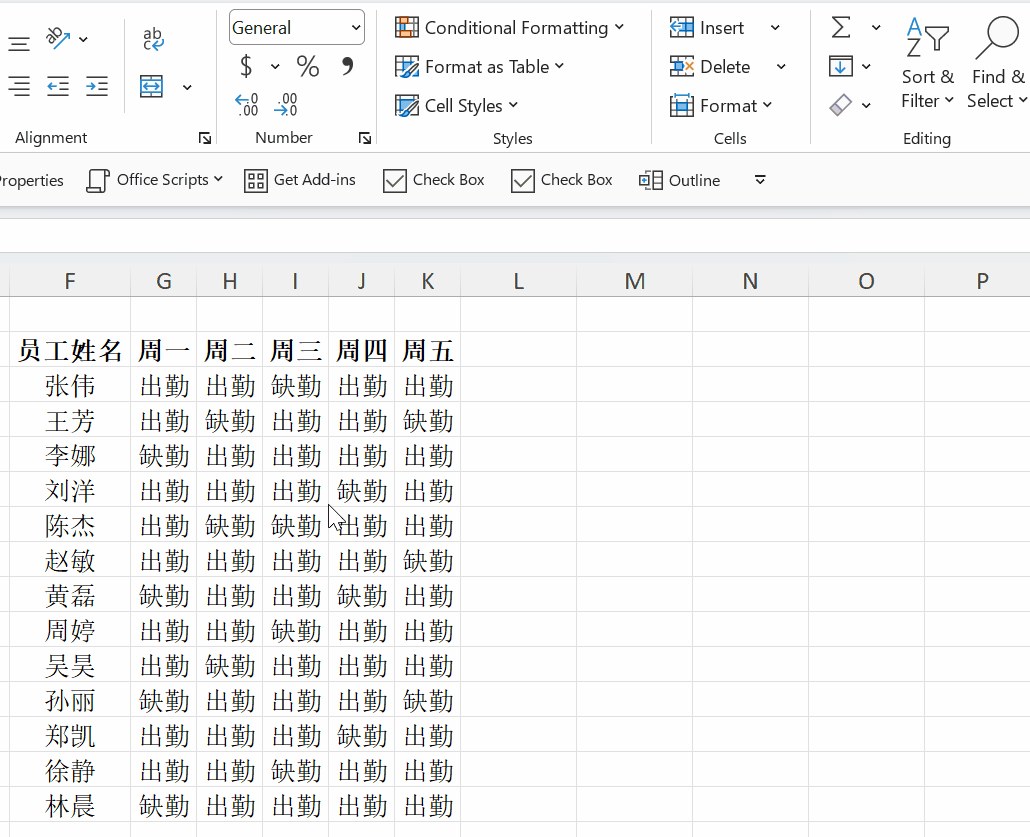Select 李娜's 周一 缺勤 cell
1030x837 pixels.
[164, 455]
